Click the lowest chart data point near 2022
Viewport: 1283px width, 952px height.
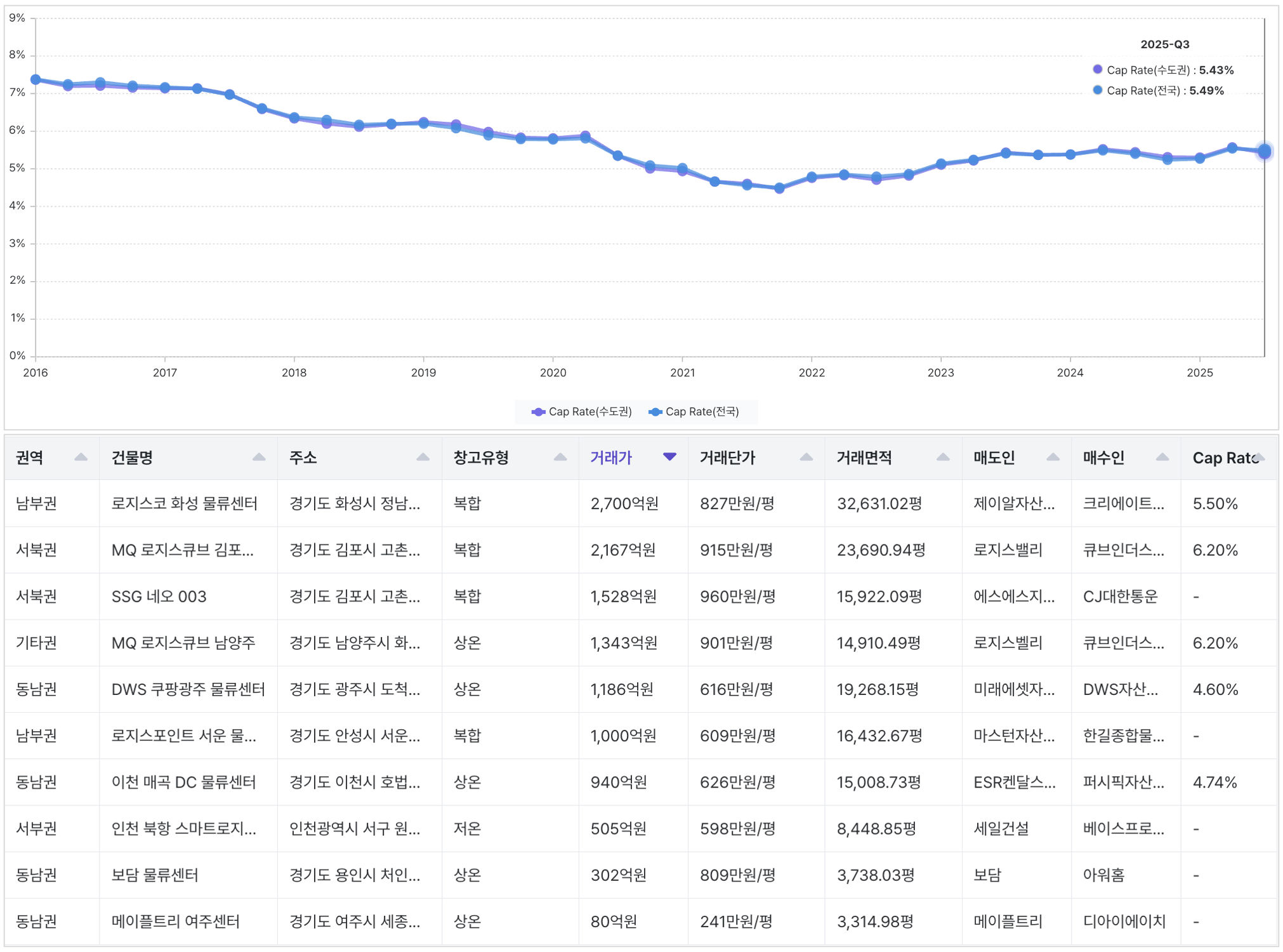(779, 188)
